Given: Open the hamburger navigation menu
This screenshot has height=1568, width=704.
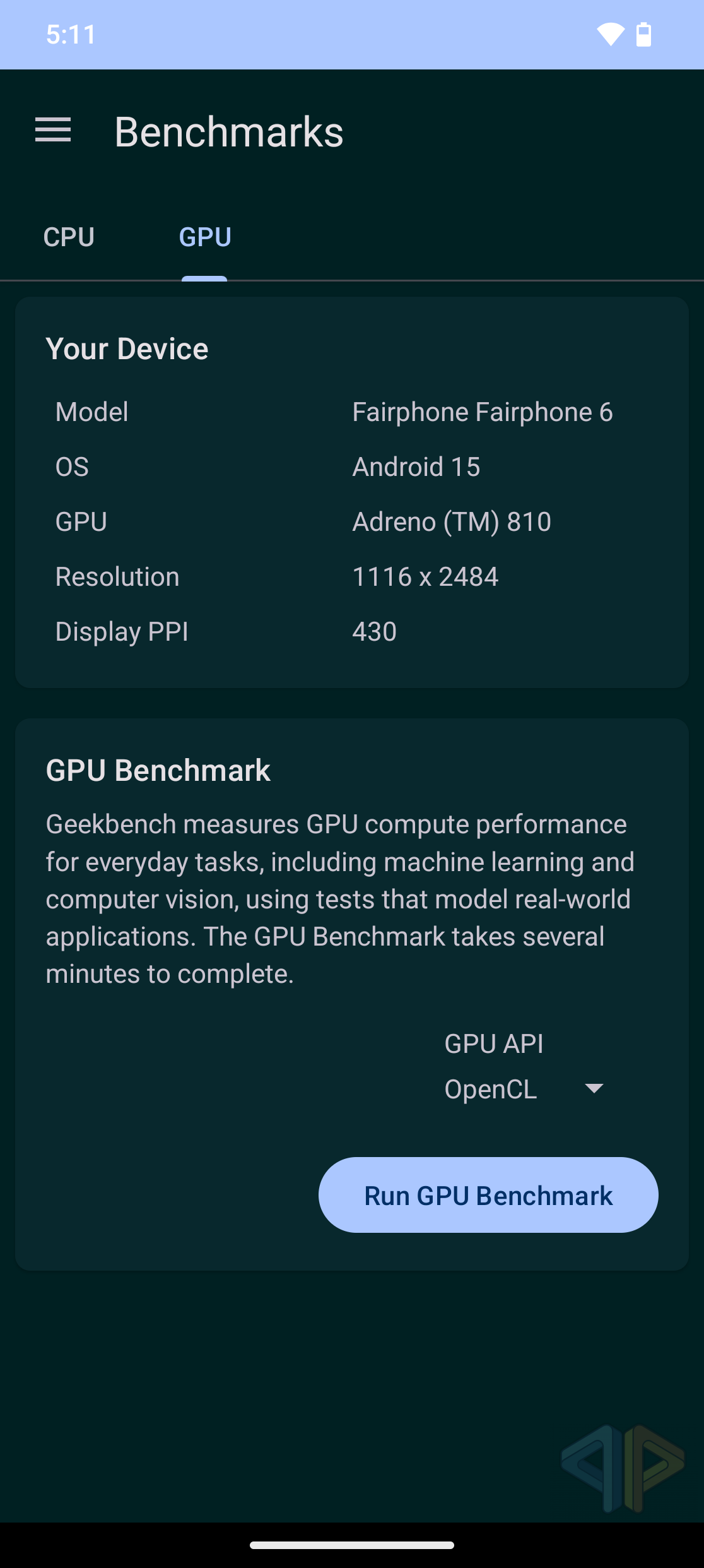Looking at the screenshot, I should (x=53, y=130).
